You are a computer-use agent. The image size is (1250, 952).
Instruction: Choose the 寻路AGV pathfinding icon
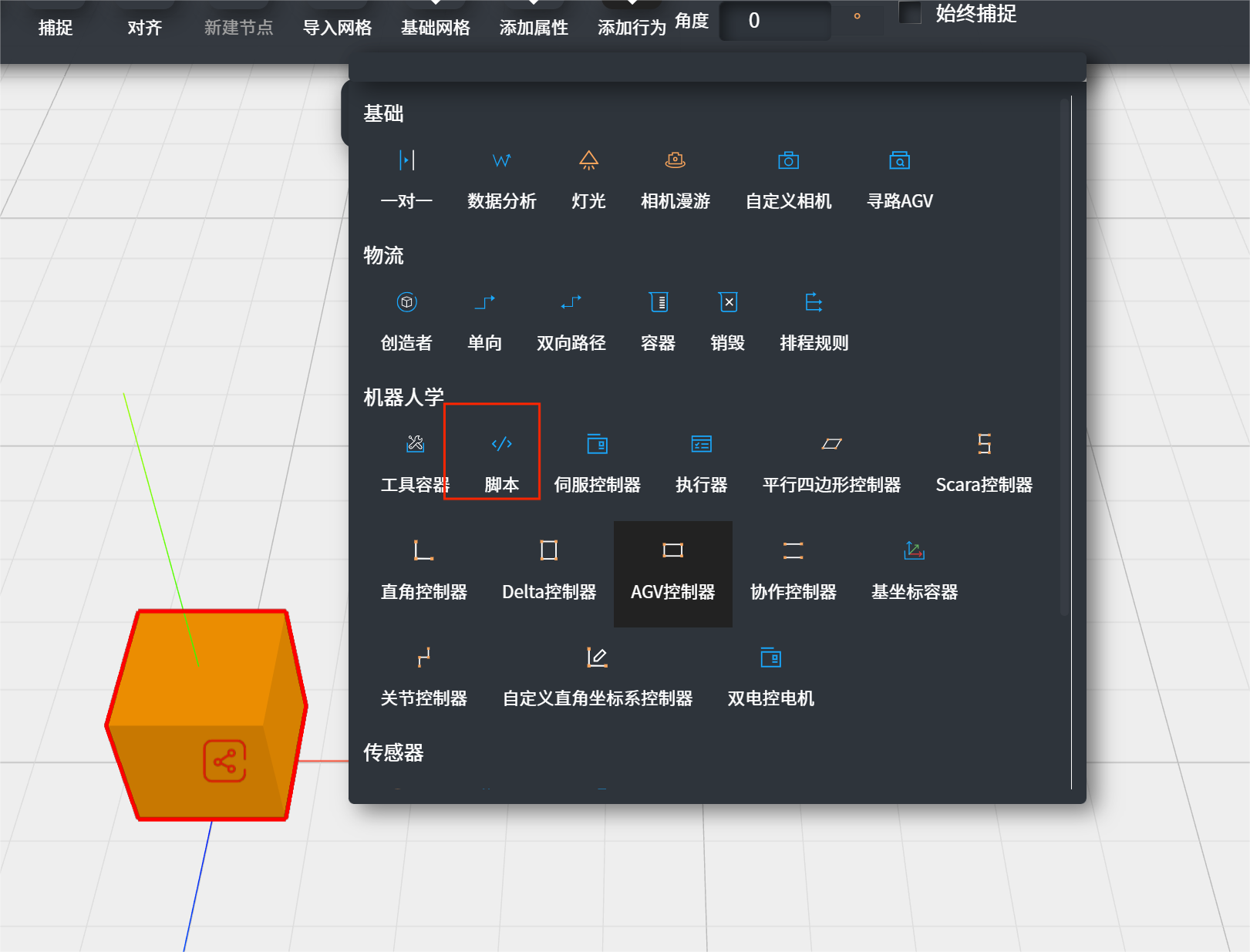point(899,161)
